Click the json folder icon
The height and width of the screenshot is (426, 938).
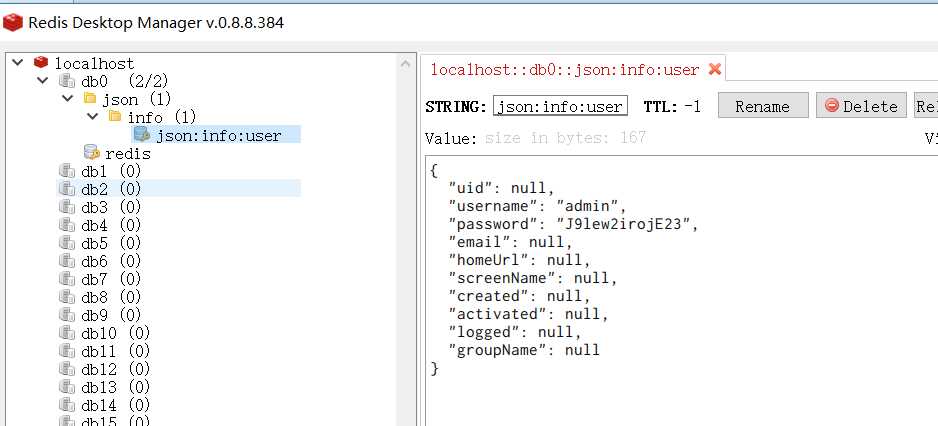coord(90,98)
